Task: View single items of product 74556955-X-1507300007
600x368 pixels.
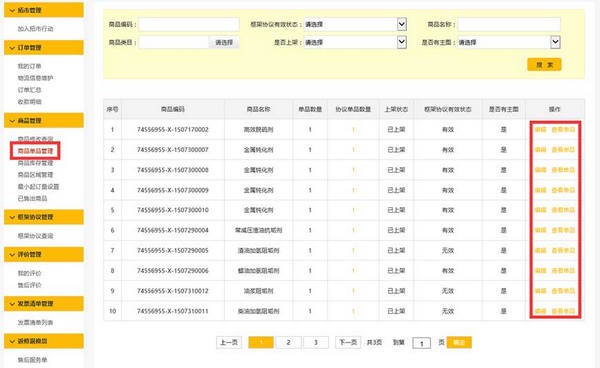Action: pyautogui.click(x=563, y=150)
